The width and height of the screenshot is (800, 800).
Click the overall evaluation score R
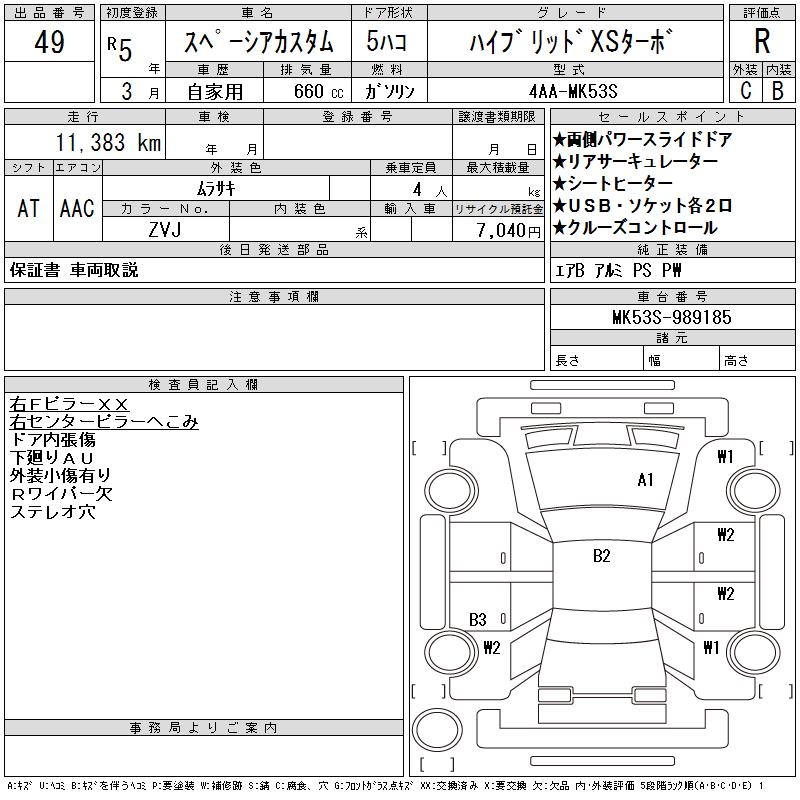tap(762, 41)
